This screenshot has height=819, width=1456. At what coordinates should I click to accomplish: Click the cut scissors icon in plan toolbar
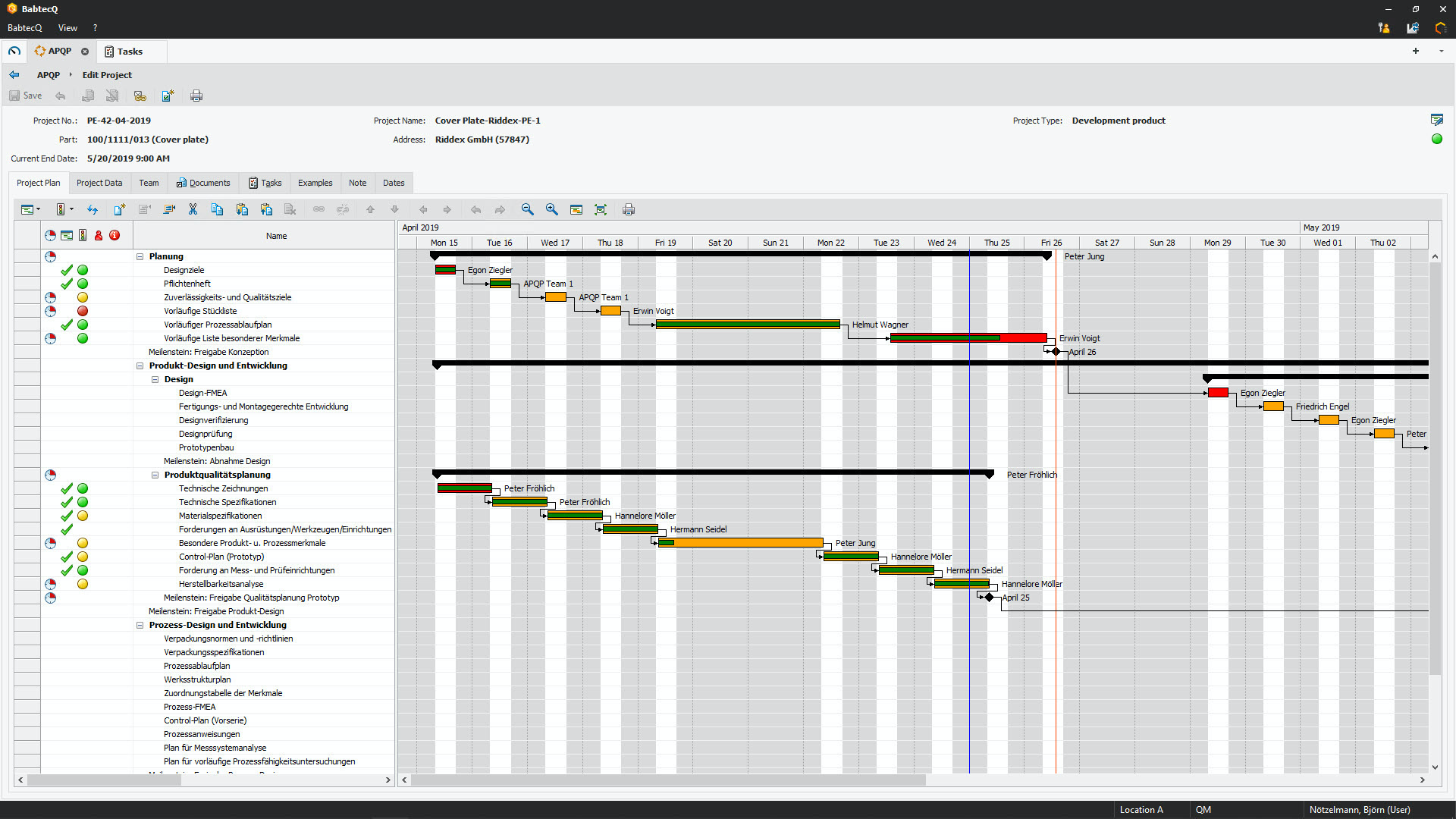pos(193,209)
